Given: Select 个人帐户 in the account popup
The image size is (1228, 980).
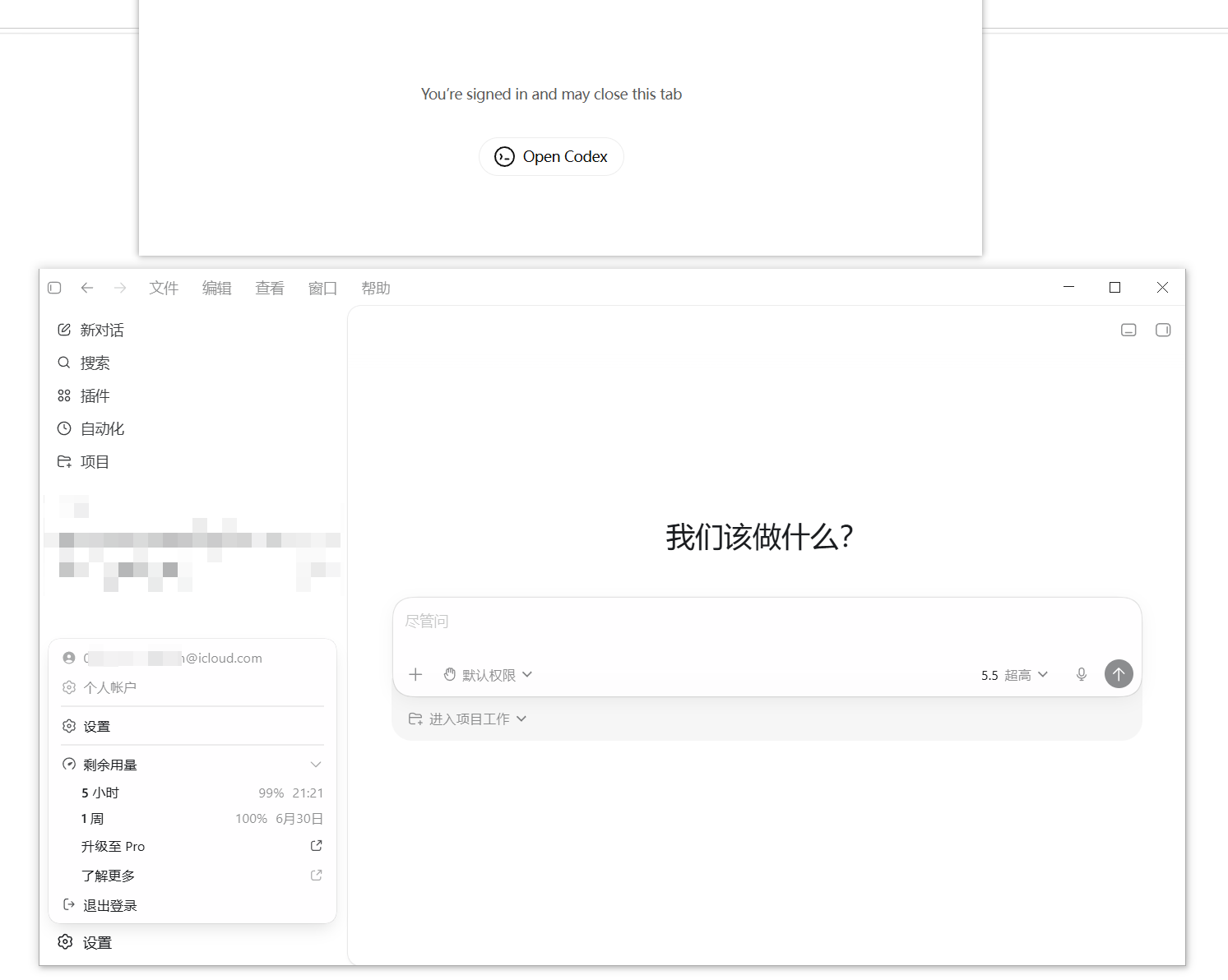Looking at the screenshot, I should (192, 687).
